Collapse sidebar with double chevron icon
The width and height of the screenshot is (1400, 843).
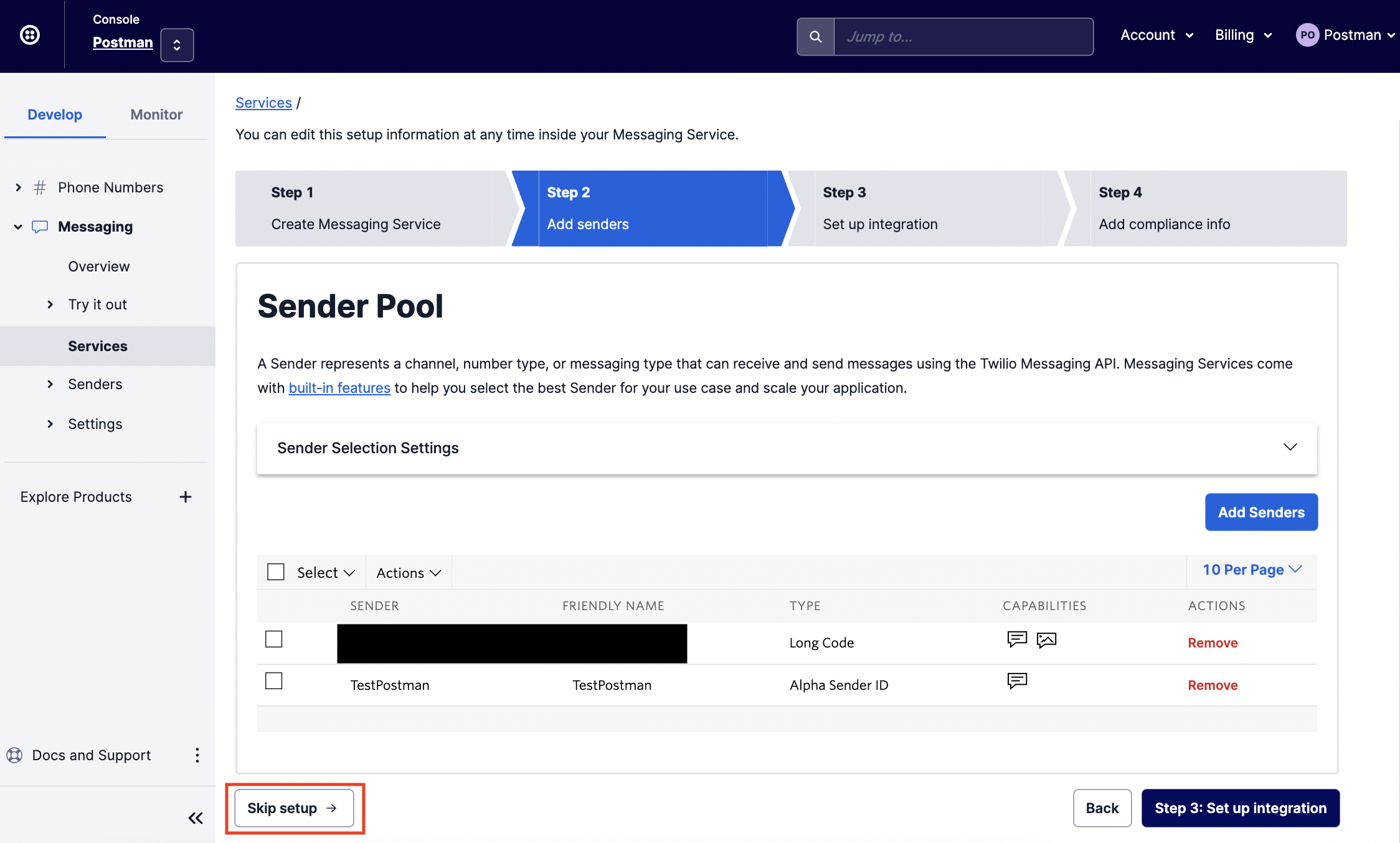(196, 818)
